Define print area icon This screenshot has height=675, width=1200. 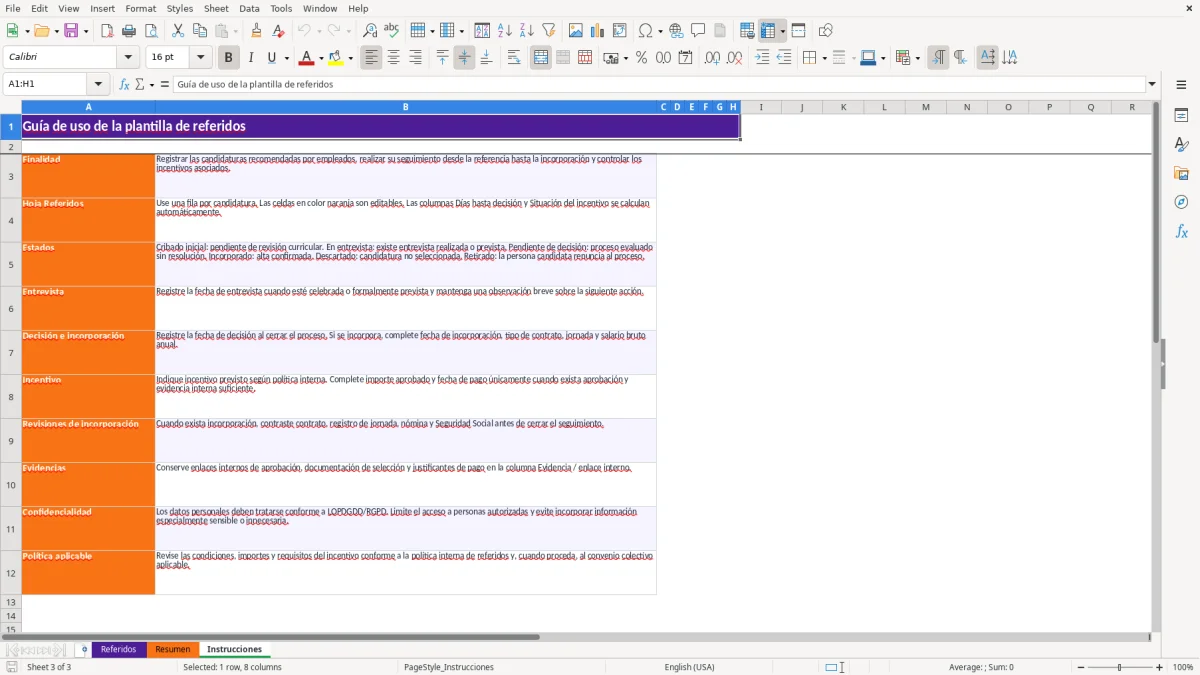click(x=747, y=31)
